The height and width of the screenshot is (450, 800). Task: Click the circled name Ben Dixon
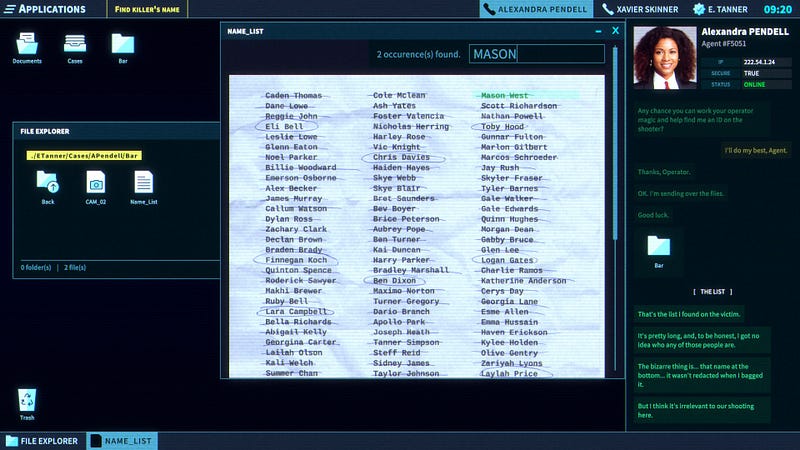coord(394,281)
